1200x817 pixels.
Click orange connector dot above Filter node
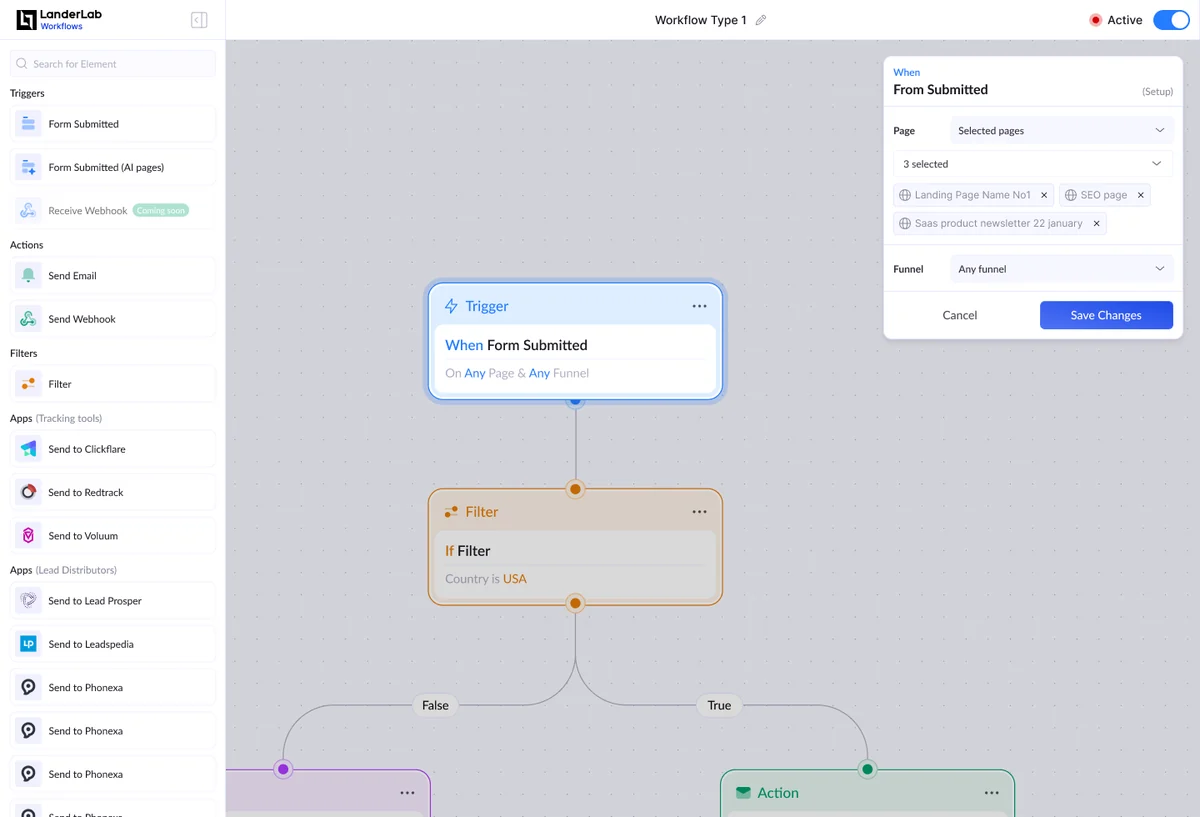[575, 490]
